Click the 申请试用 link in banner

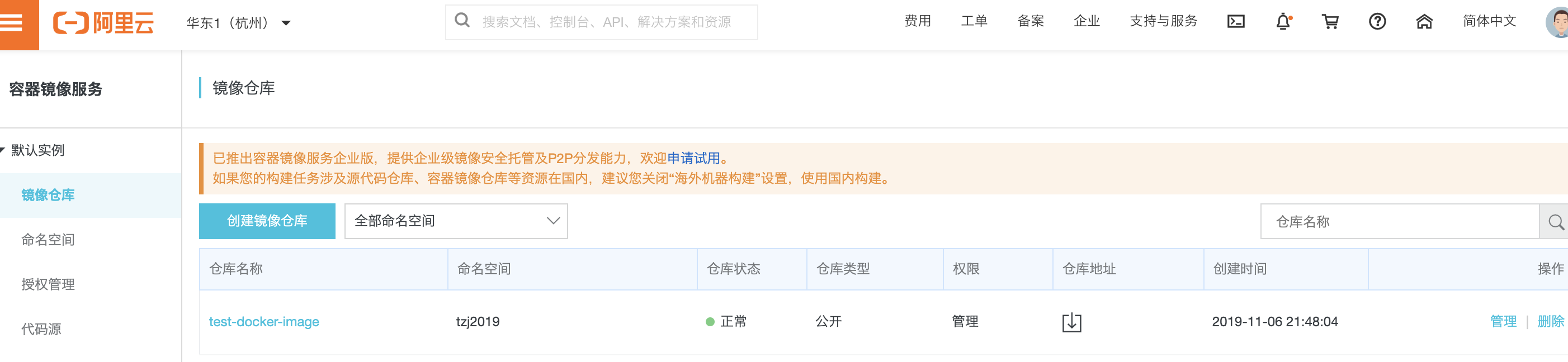693,158
